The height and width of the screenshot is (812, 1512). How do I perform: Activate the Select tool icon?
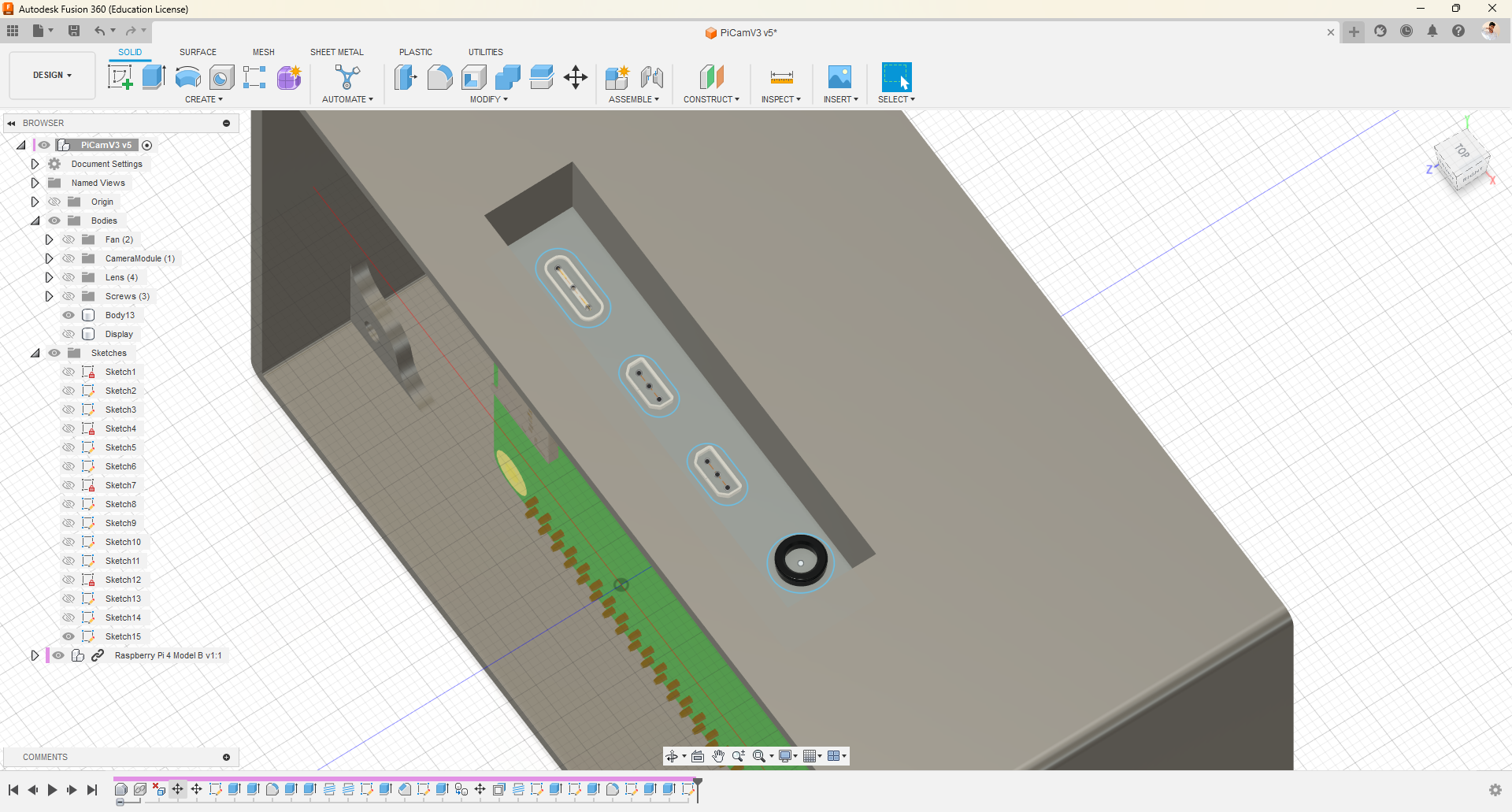[896, 77]
